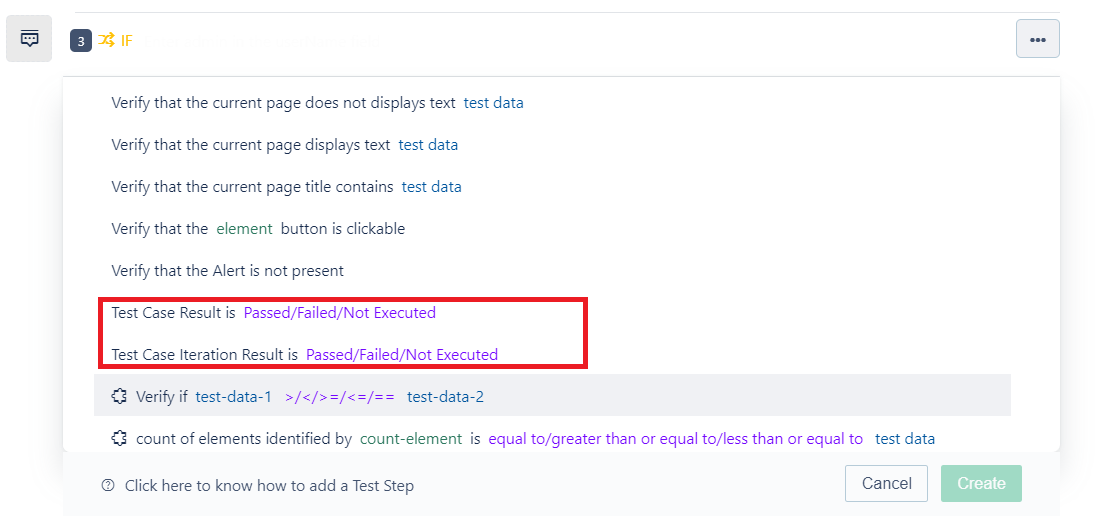Click puzzle icon beside count of elements
The height and width of the screenshot is (532, 1108).
coord(119,438)
